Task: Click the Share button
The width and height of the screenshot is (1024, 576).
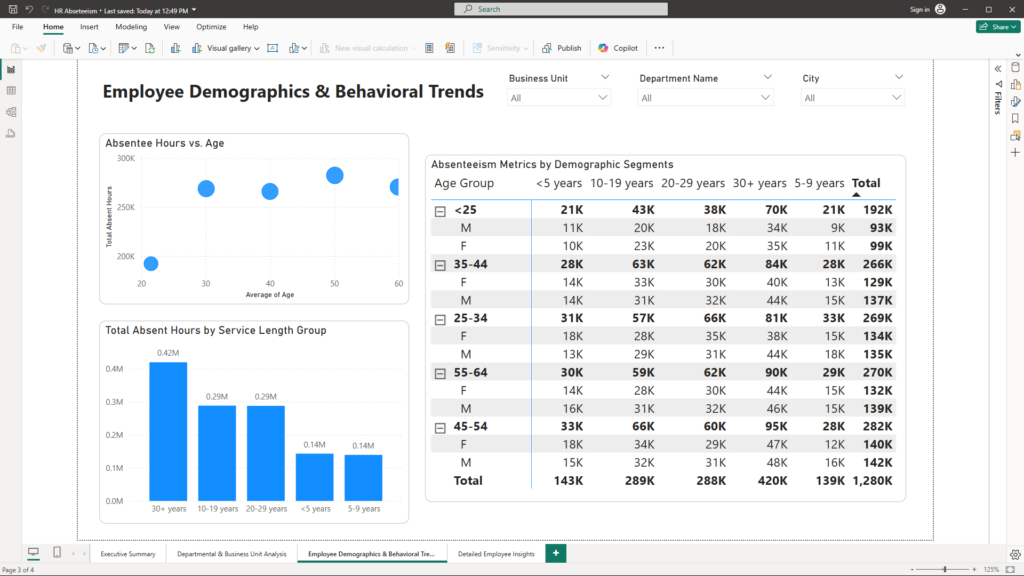Action: click(997, 27)
